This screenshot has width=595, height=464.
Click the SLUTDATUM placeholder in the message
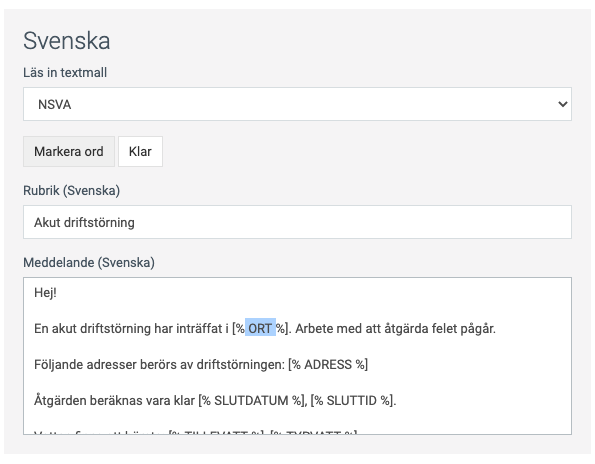pyautogui.click(x=251, y=400)
